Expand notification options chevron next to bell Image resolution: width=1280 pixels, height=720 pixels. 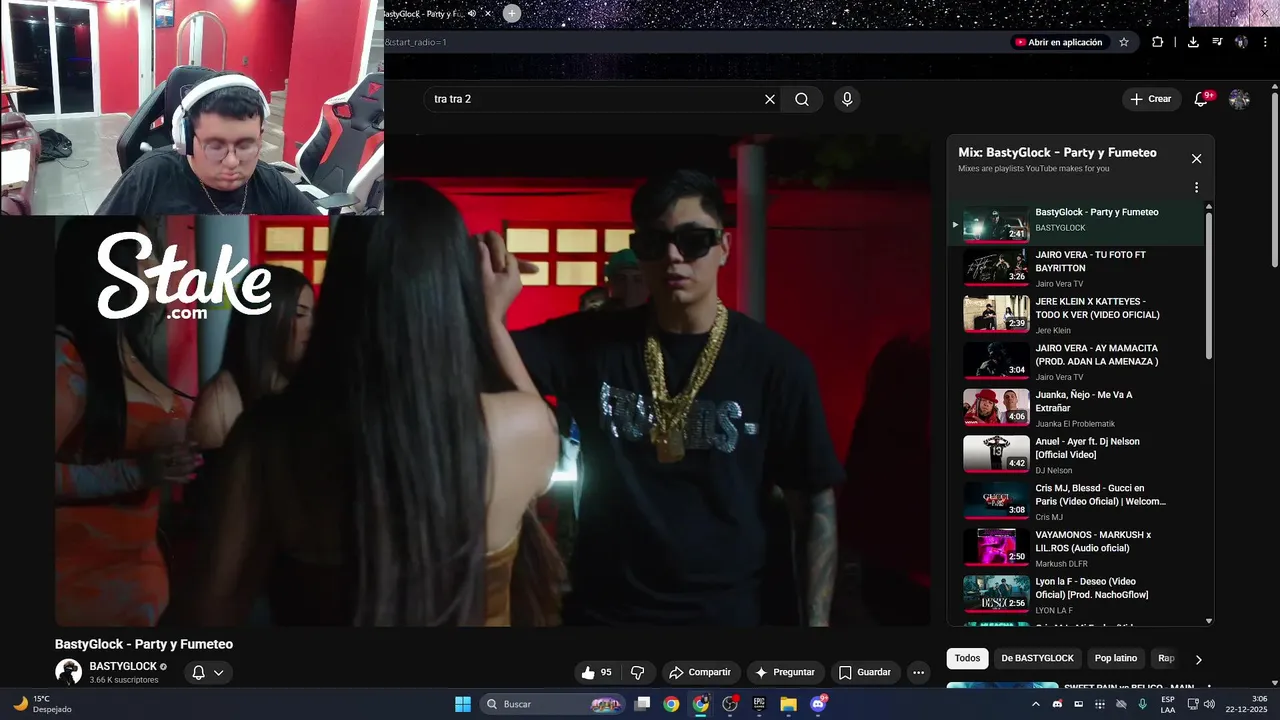point(218,672)
